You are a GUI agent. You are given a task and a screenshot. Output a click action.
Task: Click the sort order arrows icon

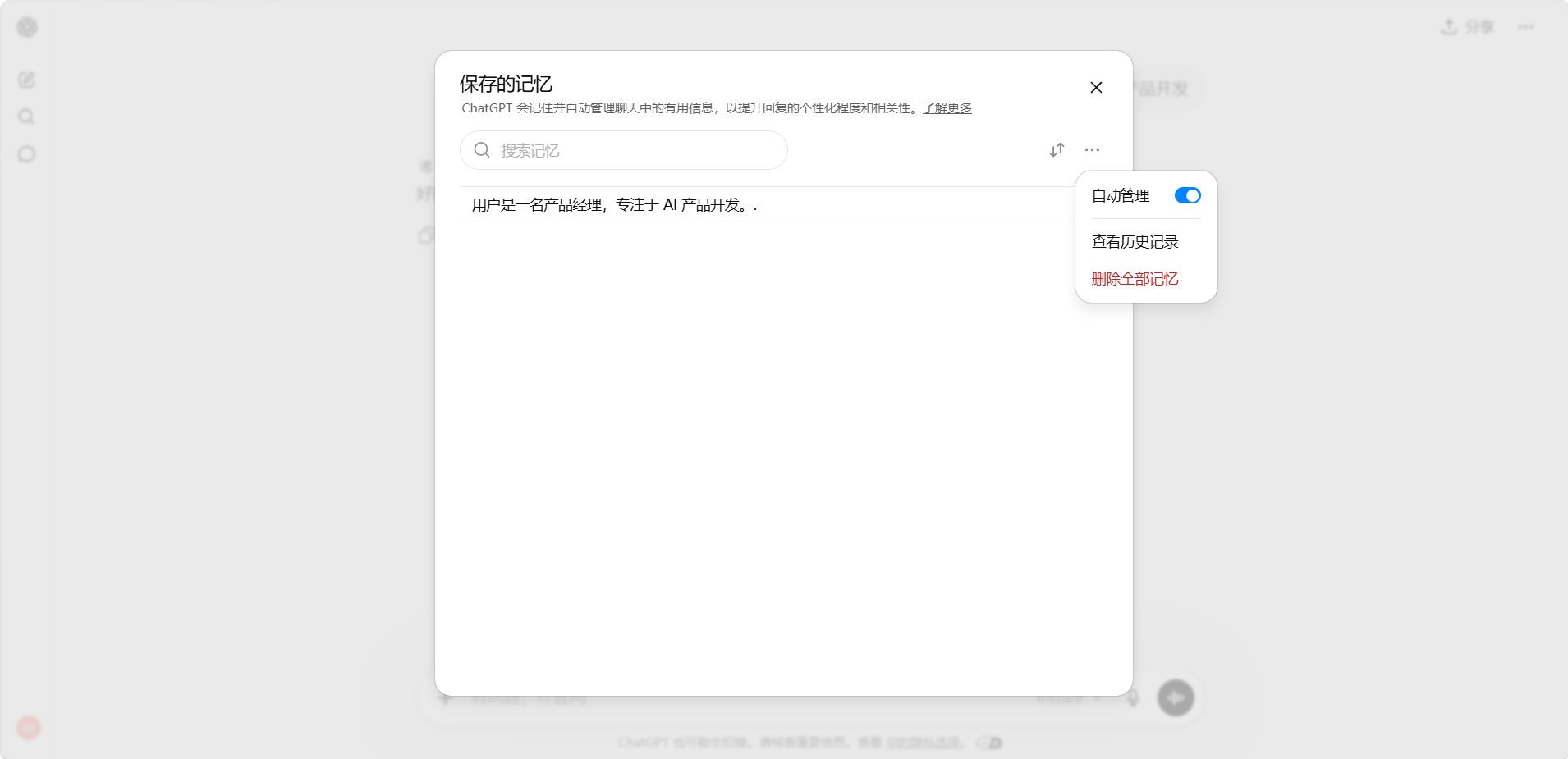[1057, 149]
